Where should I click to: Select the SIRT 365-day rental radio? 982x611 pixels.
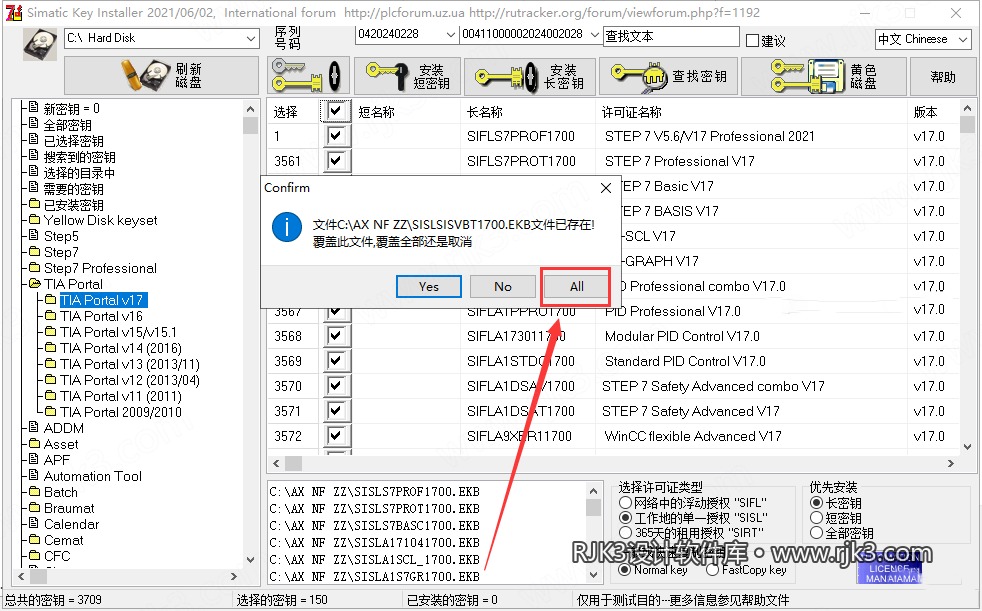(x=625, y=533)
